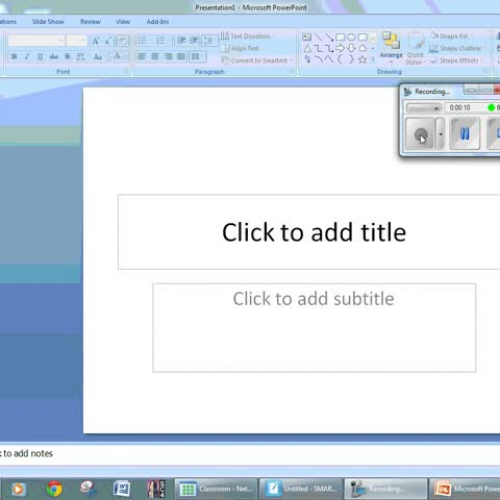Screen dimensions: 500x500
Task: Expand the shapes gallery More arrow
Action: coord(373,60)
